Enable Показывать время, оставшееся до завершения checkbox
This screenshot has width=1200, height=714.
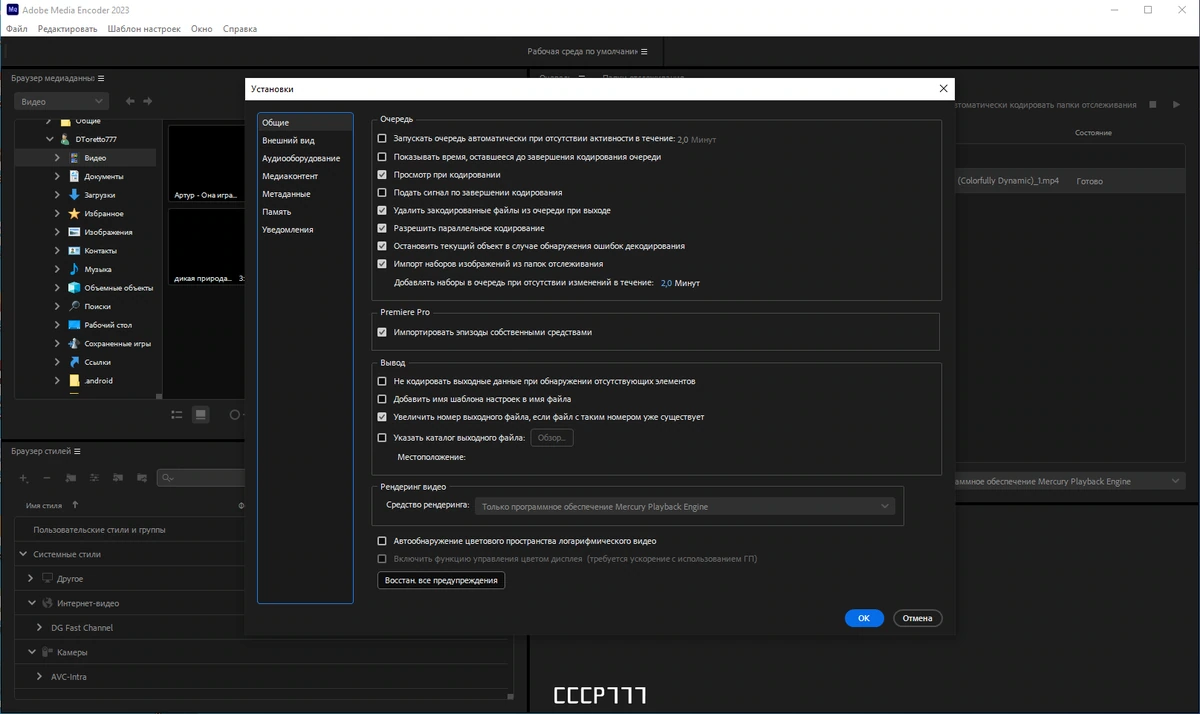(x=382, y=157)
